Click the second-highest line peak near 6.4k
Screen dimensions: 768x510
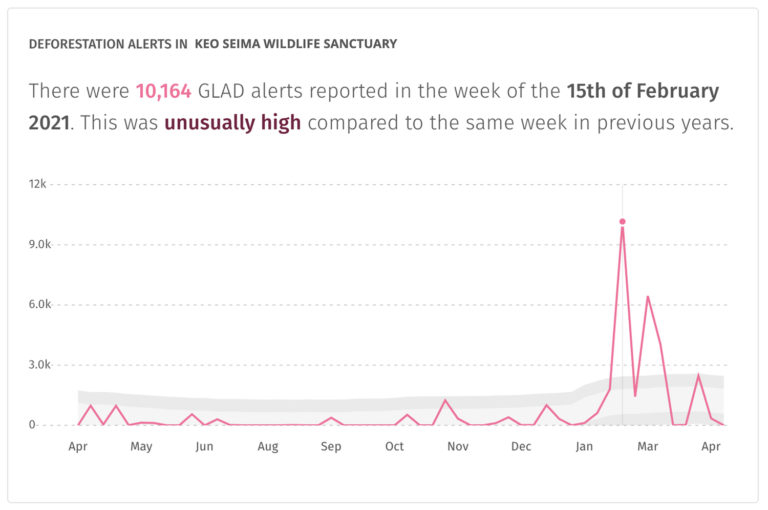point(648,297)
